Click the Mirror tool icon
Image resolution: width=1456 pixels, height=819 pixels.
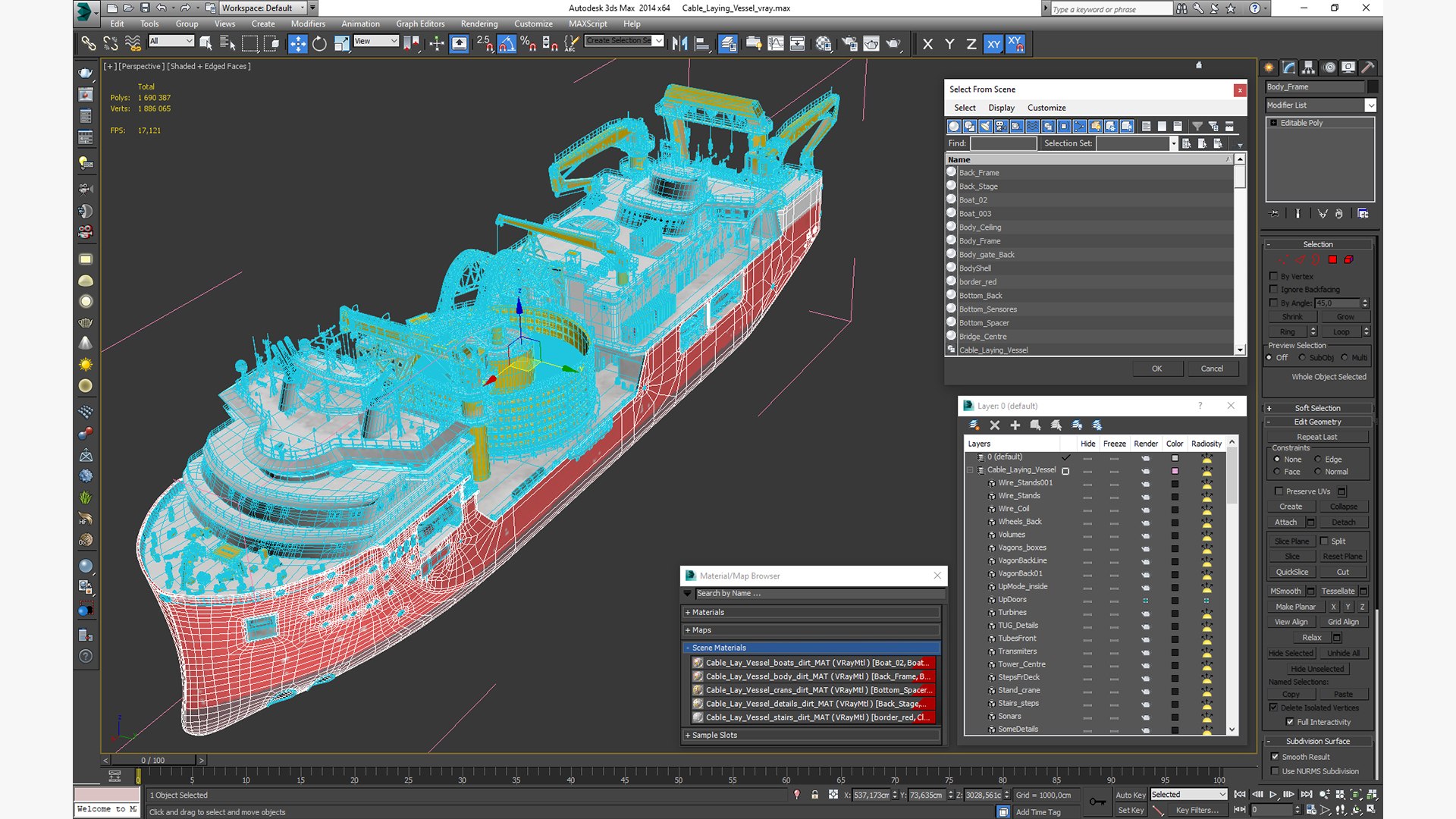tap(679, 44)
